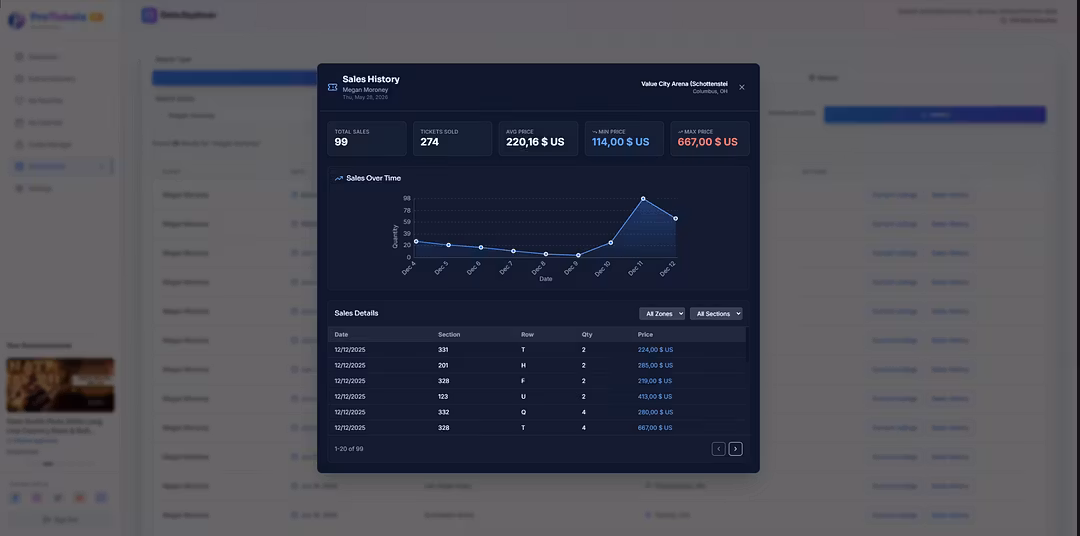Go to previous page of sales details
This screenshot has height=536, width=1080.
718,449
